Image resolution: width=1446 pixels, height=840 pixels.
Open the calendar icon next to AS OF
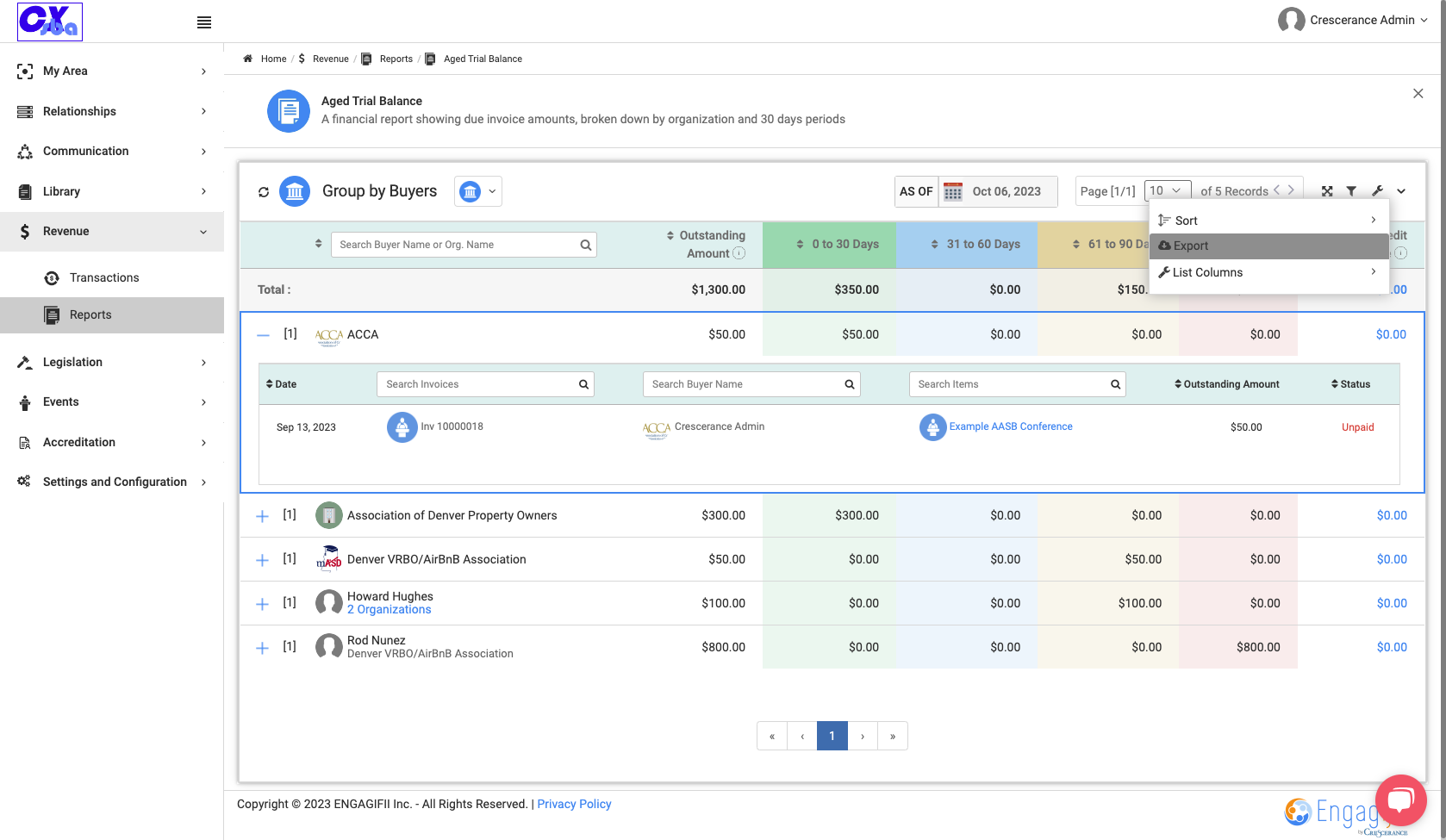pyautogui.click(x=952, y=191)
